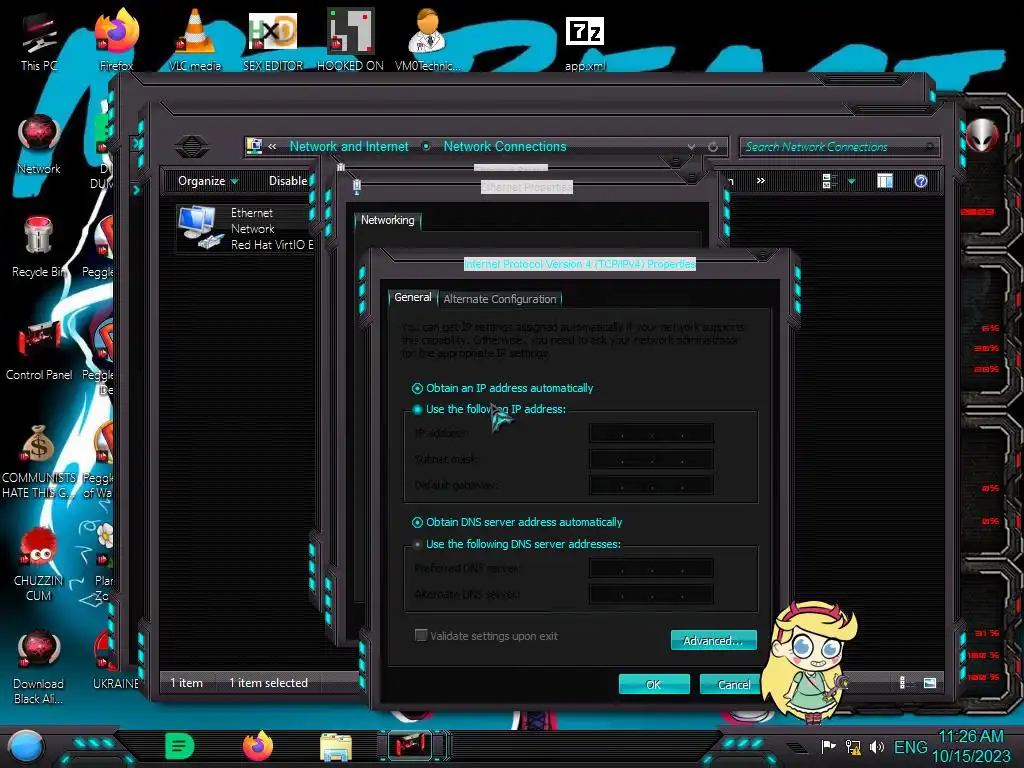Click the Start orb on the taskbar
This screenshot has height=768, width=1024.
tap(27, 747)
